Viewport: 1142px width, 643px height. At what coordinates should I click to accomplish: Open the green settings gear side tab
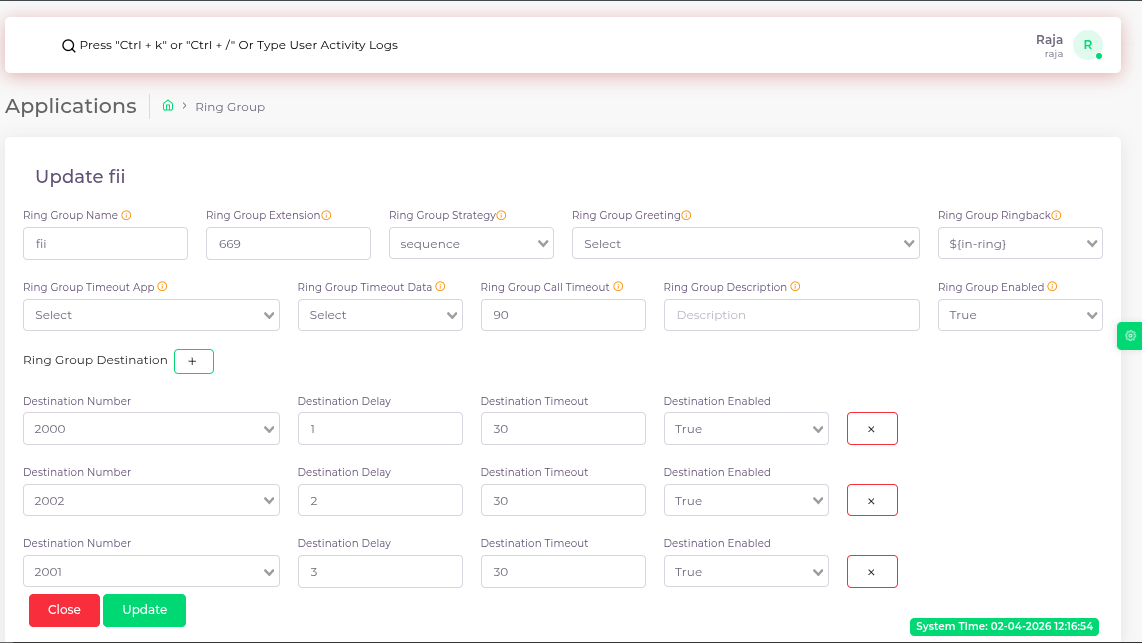click(x=1130, y=336)
